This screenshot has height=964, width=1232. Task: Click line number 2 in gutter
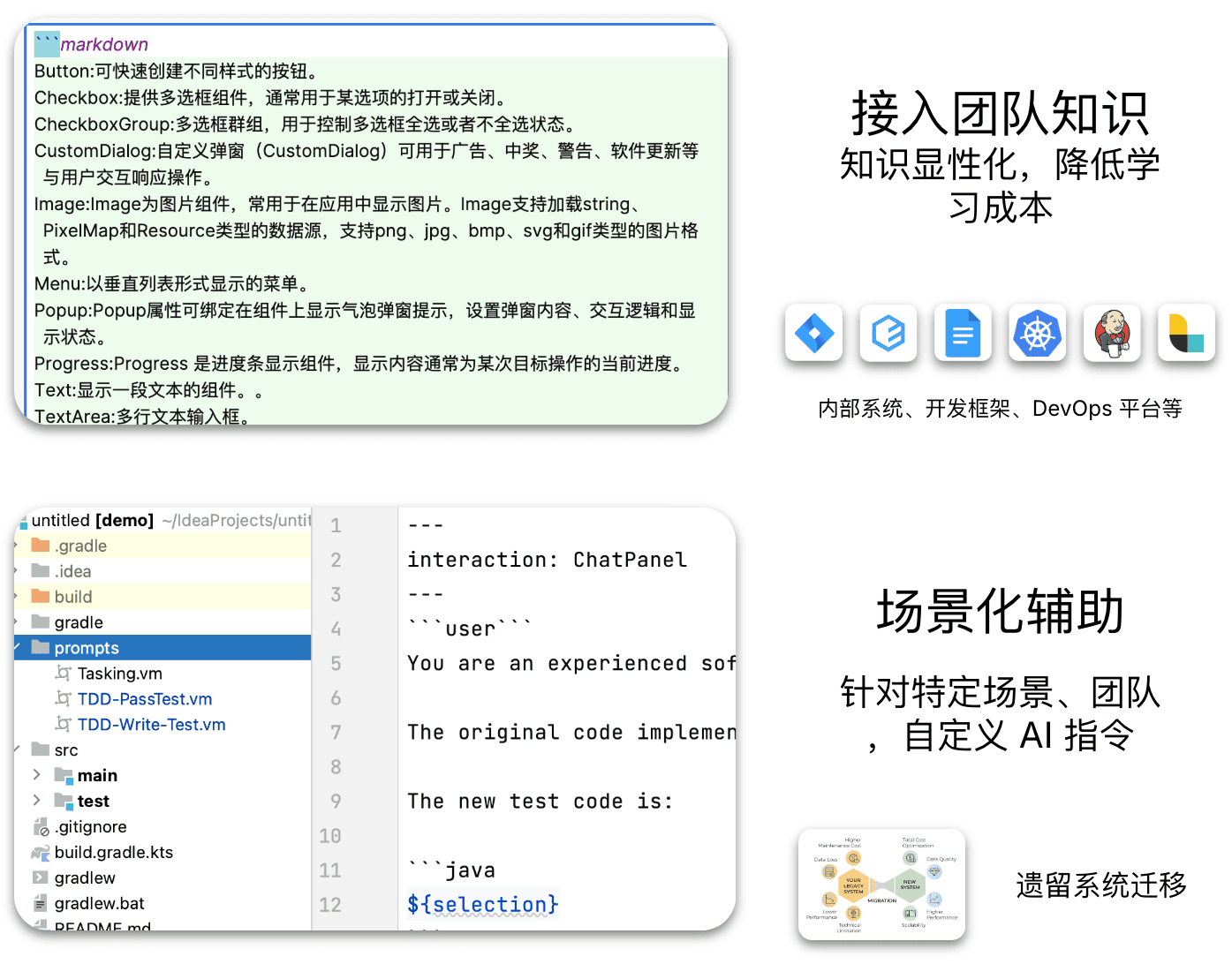pos(336,560)
